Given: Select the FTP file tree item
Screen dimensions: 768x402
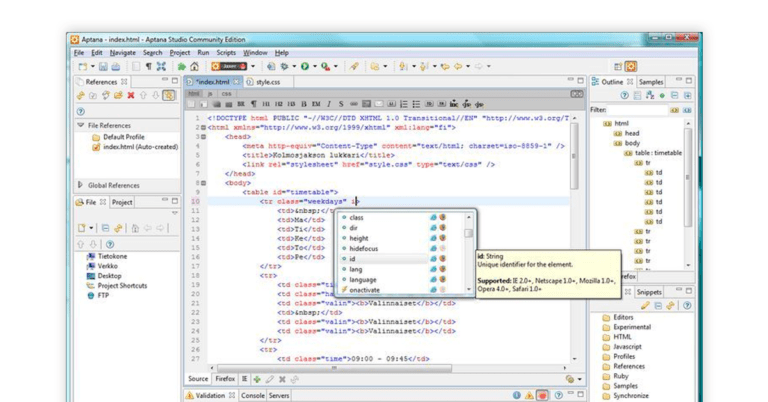Looking at the screenshot, I should (98, 296).
